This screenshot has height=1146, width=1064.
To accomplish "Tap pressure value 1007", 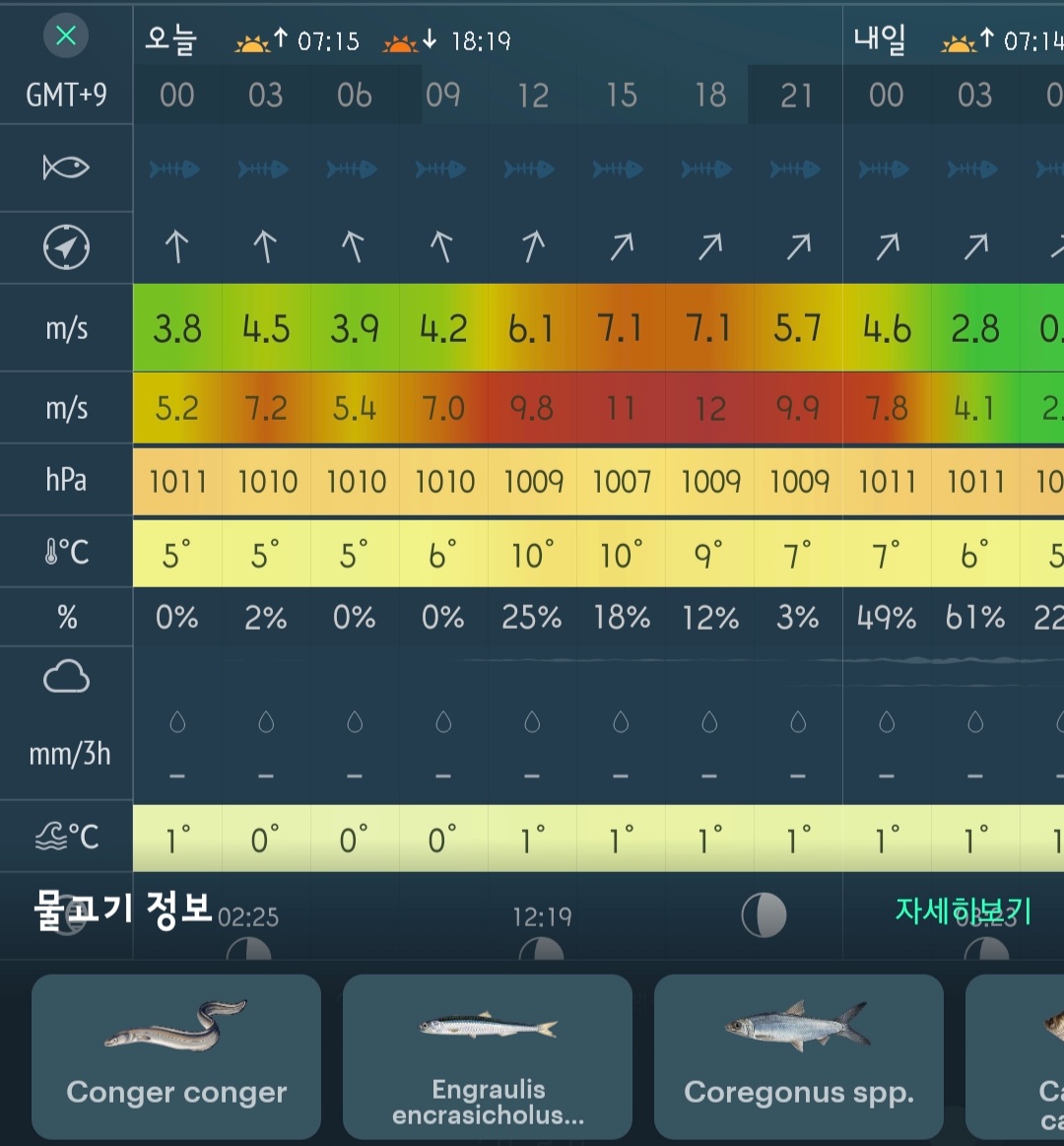I will click(621, 482).
